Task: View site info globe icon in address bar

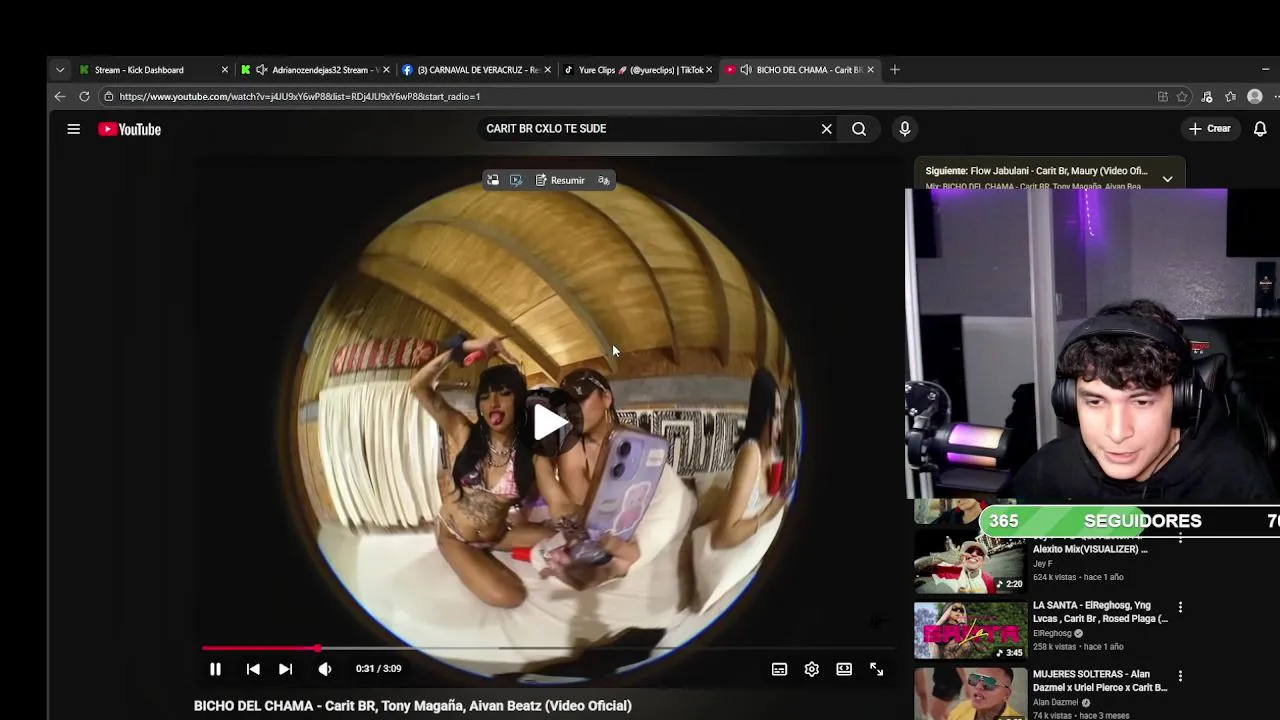Action: pos(108,97)
